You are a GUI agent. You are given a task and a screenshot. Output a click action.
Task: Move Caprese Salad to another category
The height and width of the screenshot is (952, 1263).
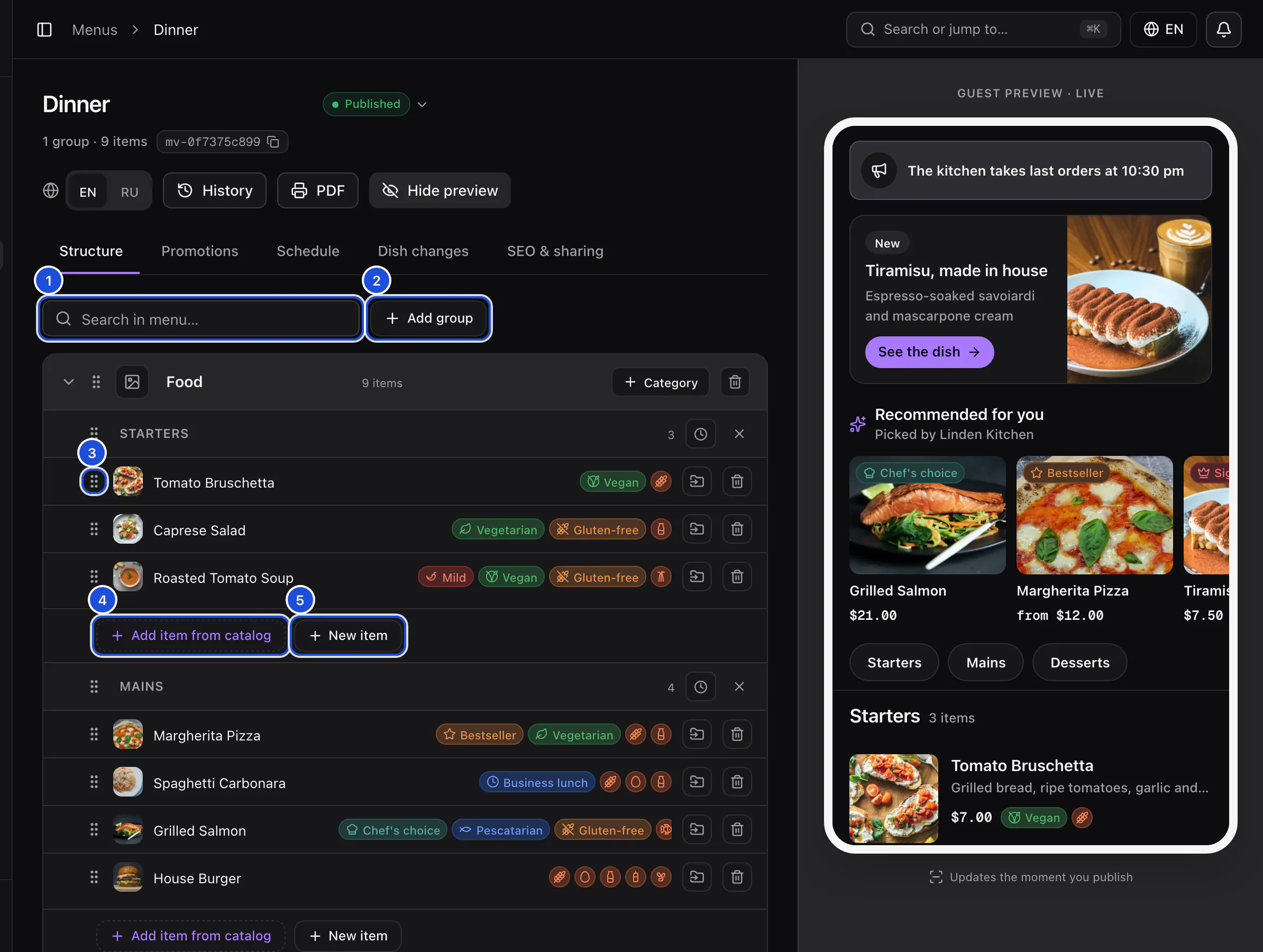click(x=697, y=529)
